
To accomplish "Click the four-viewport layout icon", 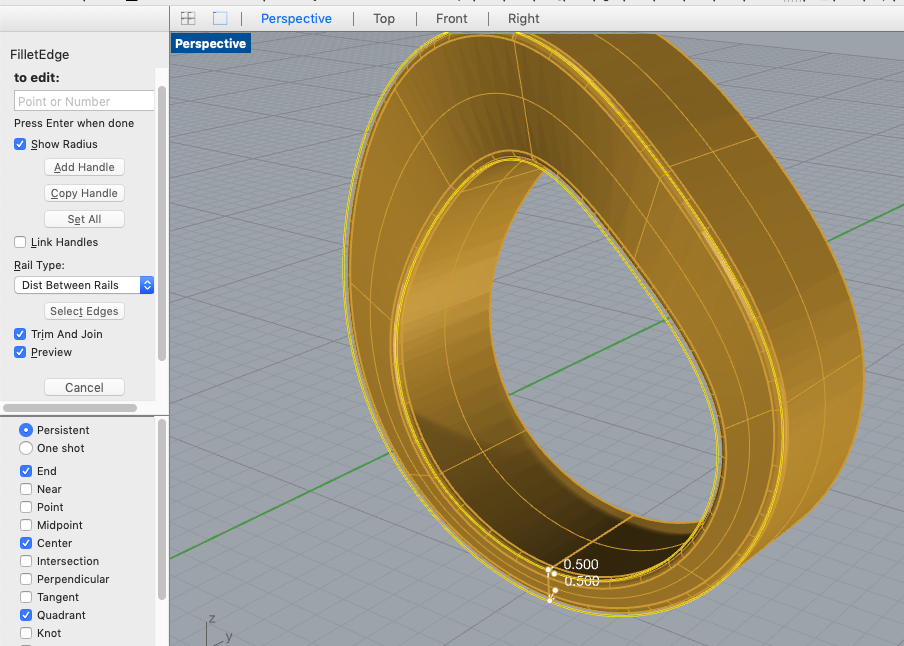I will pos(187,18).
